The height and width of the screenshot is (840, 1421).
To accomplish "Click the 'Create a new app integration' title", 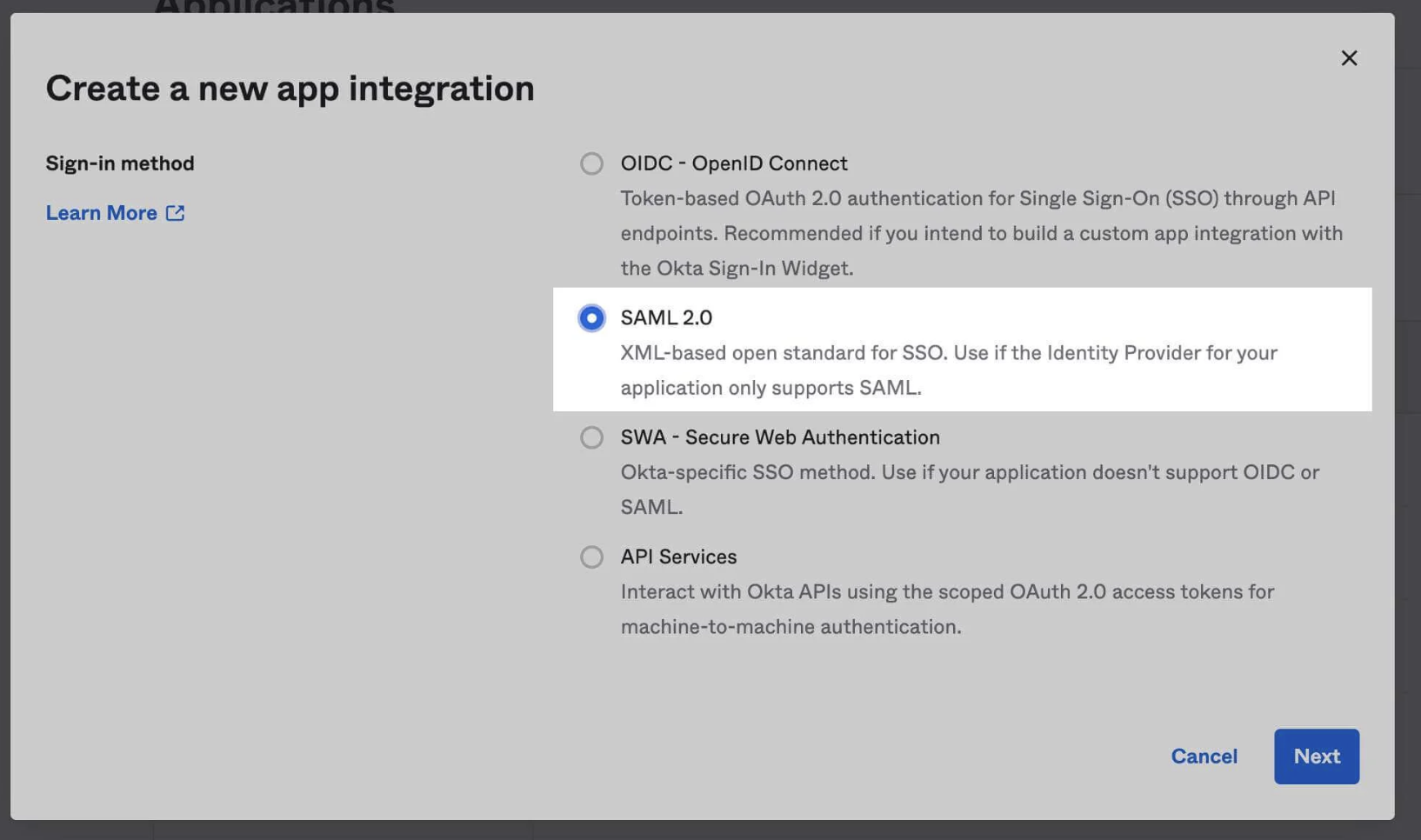I will coord(290,89).
